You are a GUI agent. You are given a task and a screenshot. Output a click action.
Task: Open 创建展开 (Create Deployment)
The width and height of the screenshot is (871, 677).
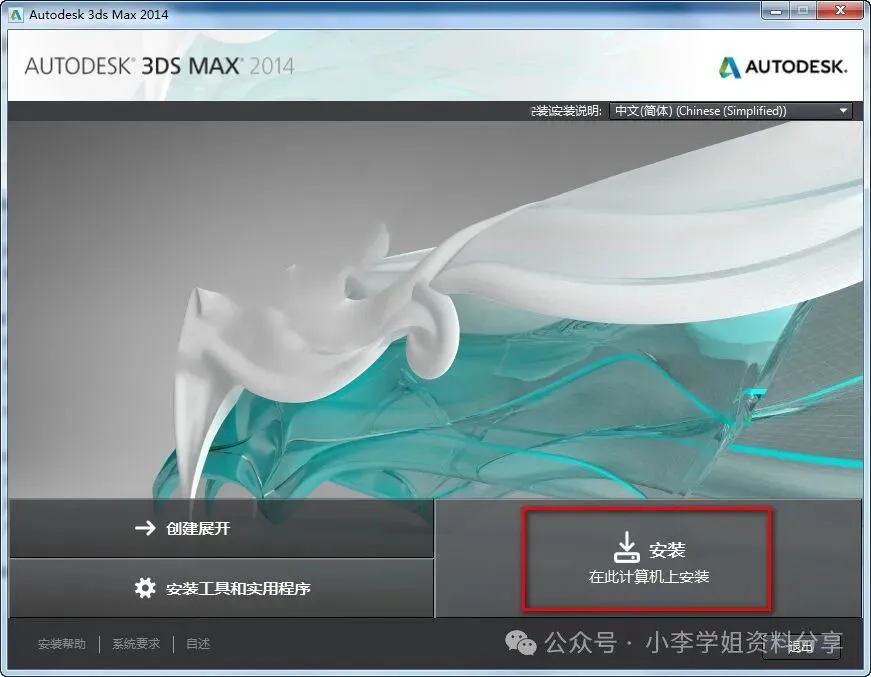(222, 528)
